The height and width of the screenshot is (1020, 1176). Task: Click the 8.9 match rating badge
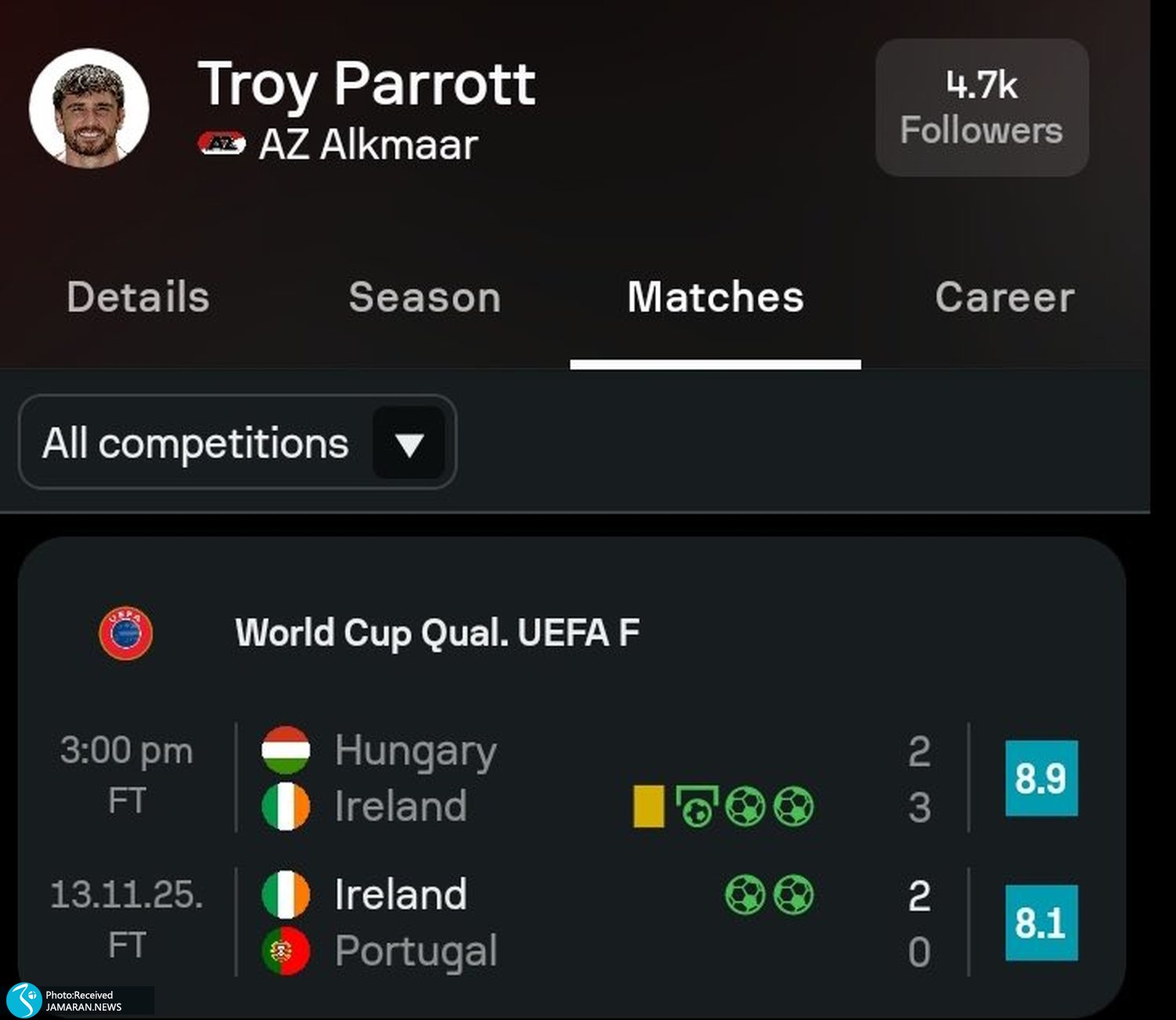1041,778
